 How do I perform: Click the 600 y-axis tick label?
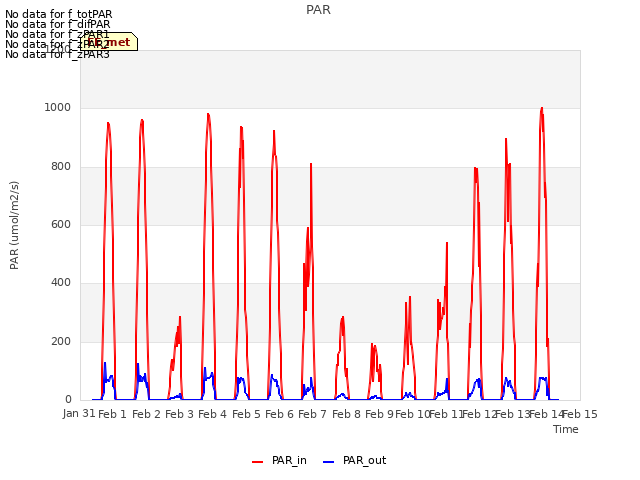[x=61, y=224]
